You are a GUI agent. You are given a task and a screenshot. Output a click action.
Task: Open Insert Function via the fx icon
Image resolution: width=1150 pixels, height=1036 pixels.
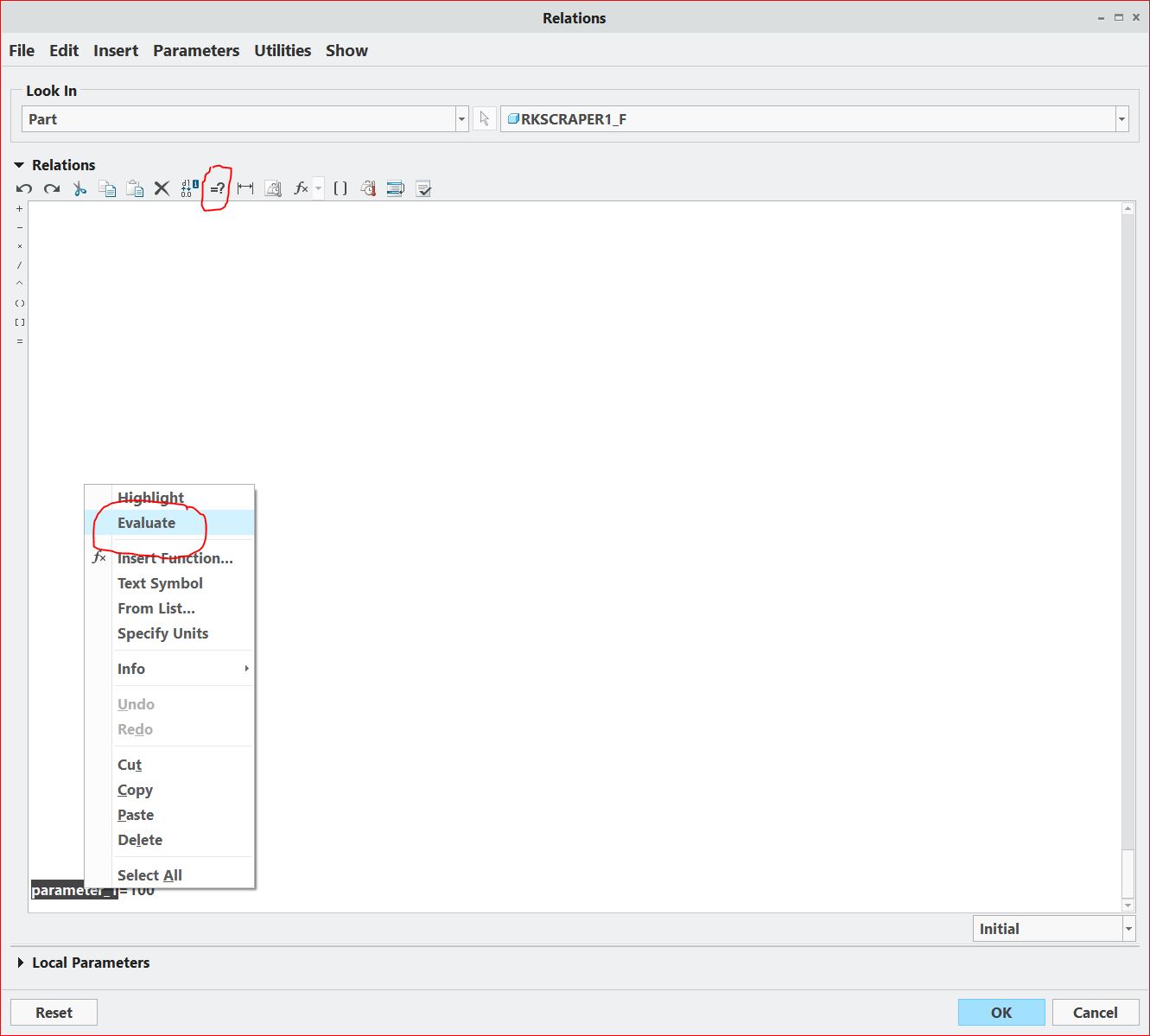(x=301, y=187)
